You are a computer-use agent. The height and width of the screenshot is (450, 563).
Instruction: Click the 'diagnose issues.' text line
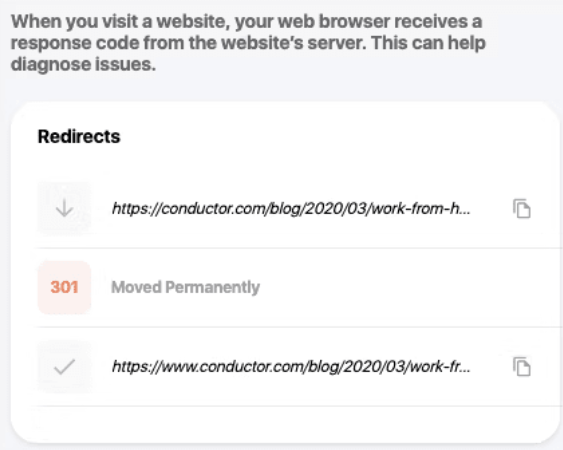click(83, 65)
